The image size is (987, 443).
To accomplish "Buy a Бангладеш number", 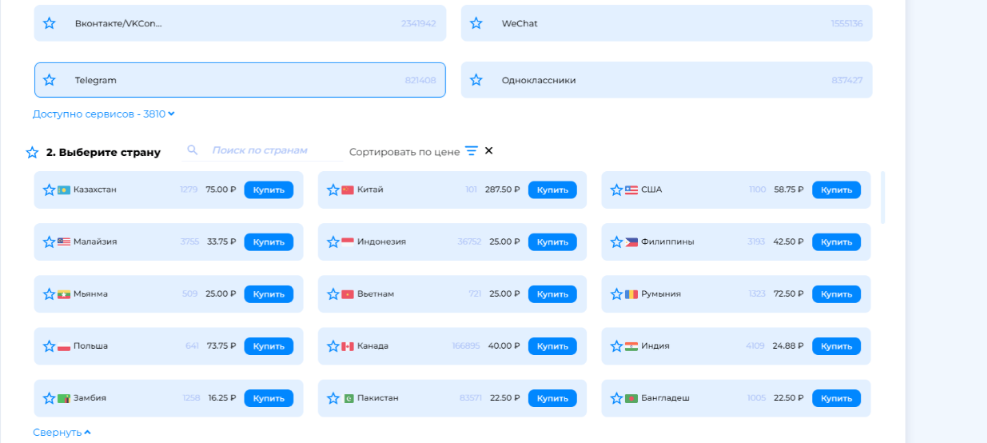I will [837, 398].
